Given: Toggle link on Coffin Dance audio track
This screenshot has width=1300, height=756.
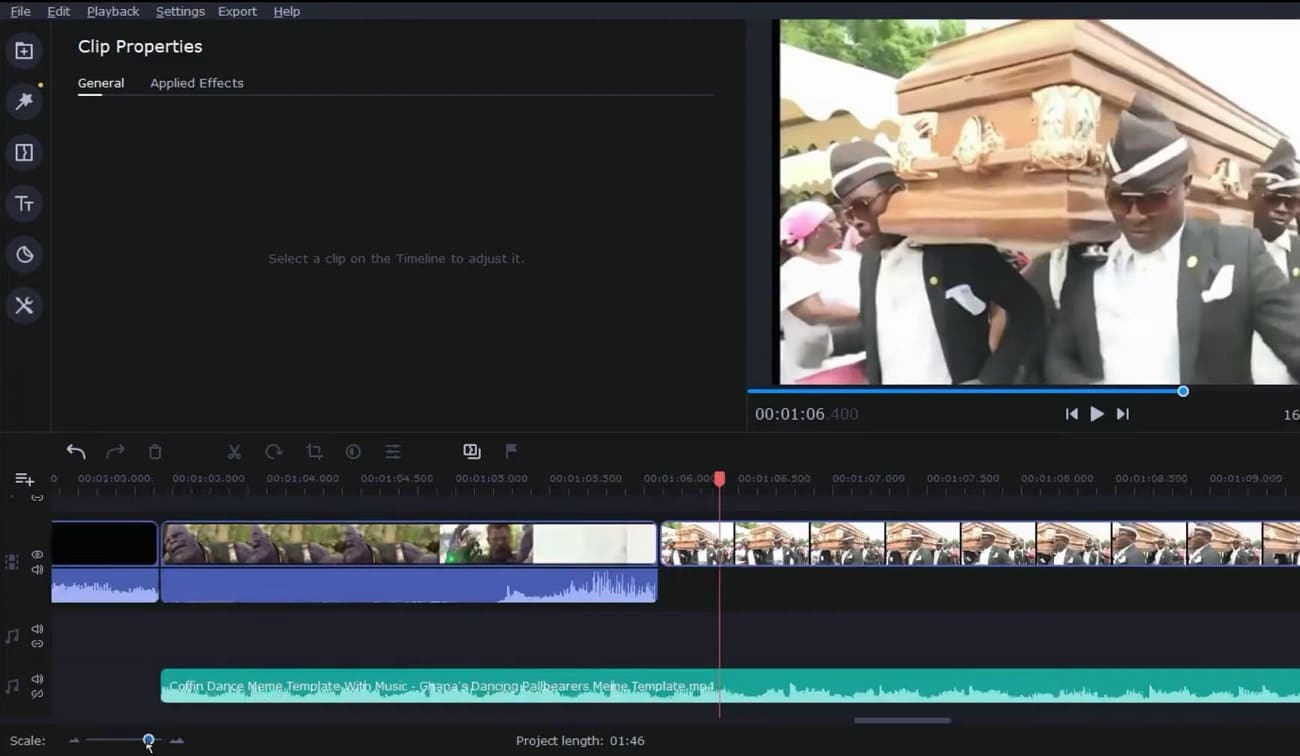Looking at the screenshot, I should [x=37, y=694].
